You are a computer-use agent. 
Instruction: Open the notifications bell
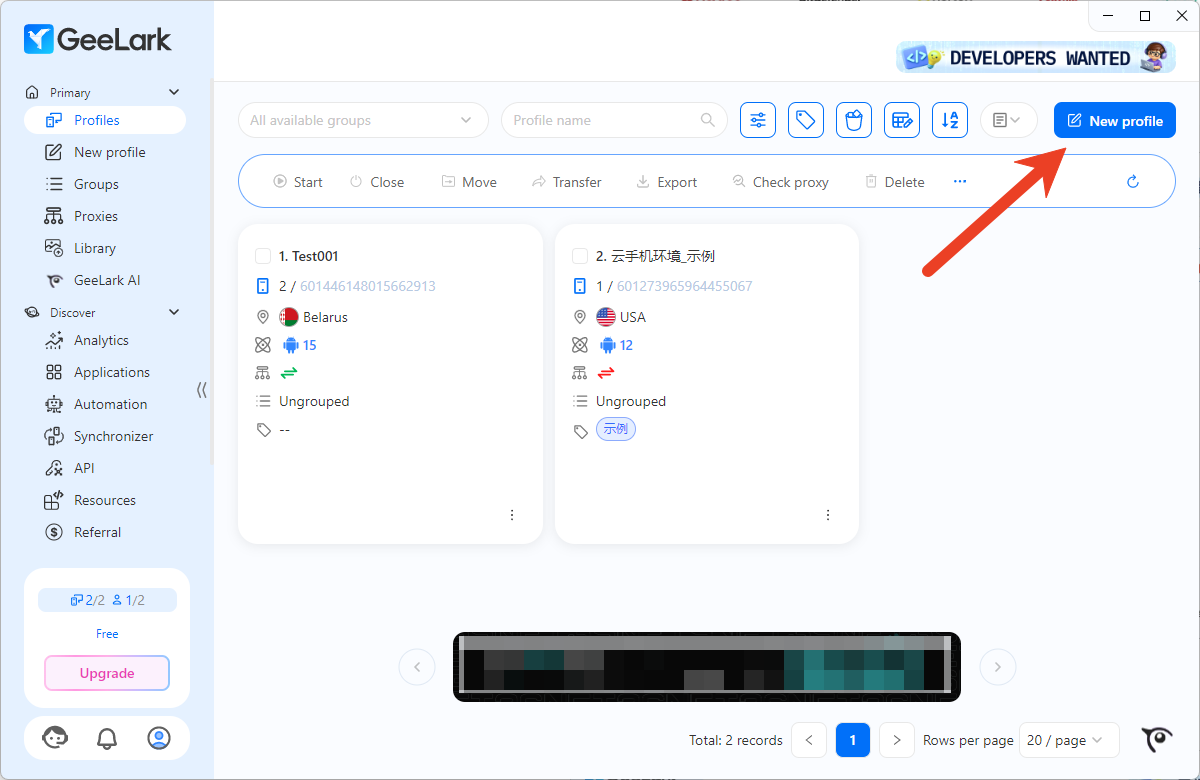(x=107, y=738)
